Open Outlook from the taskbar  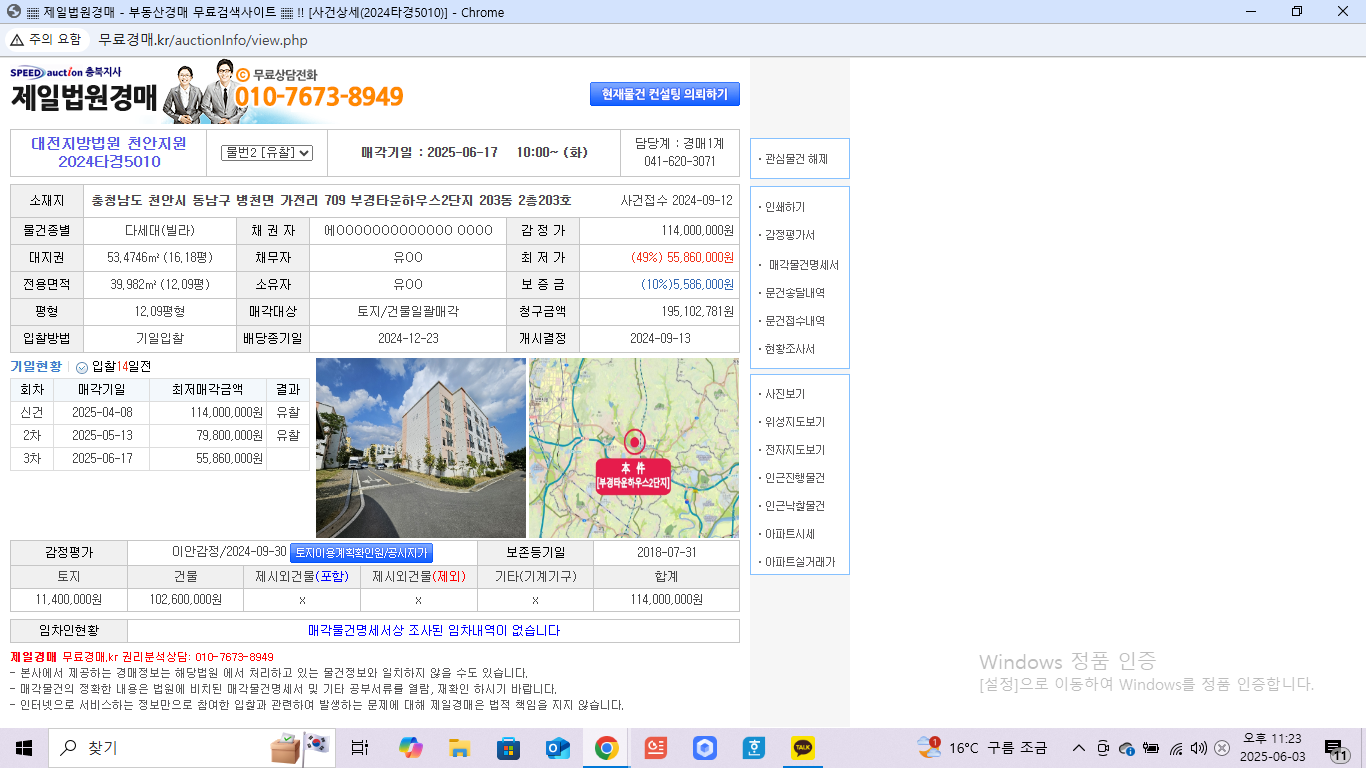[557, 747]
